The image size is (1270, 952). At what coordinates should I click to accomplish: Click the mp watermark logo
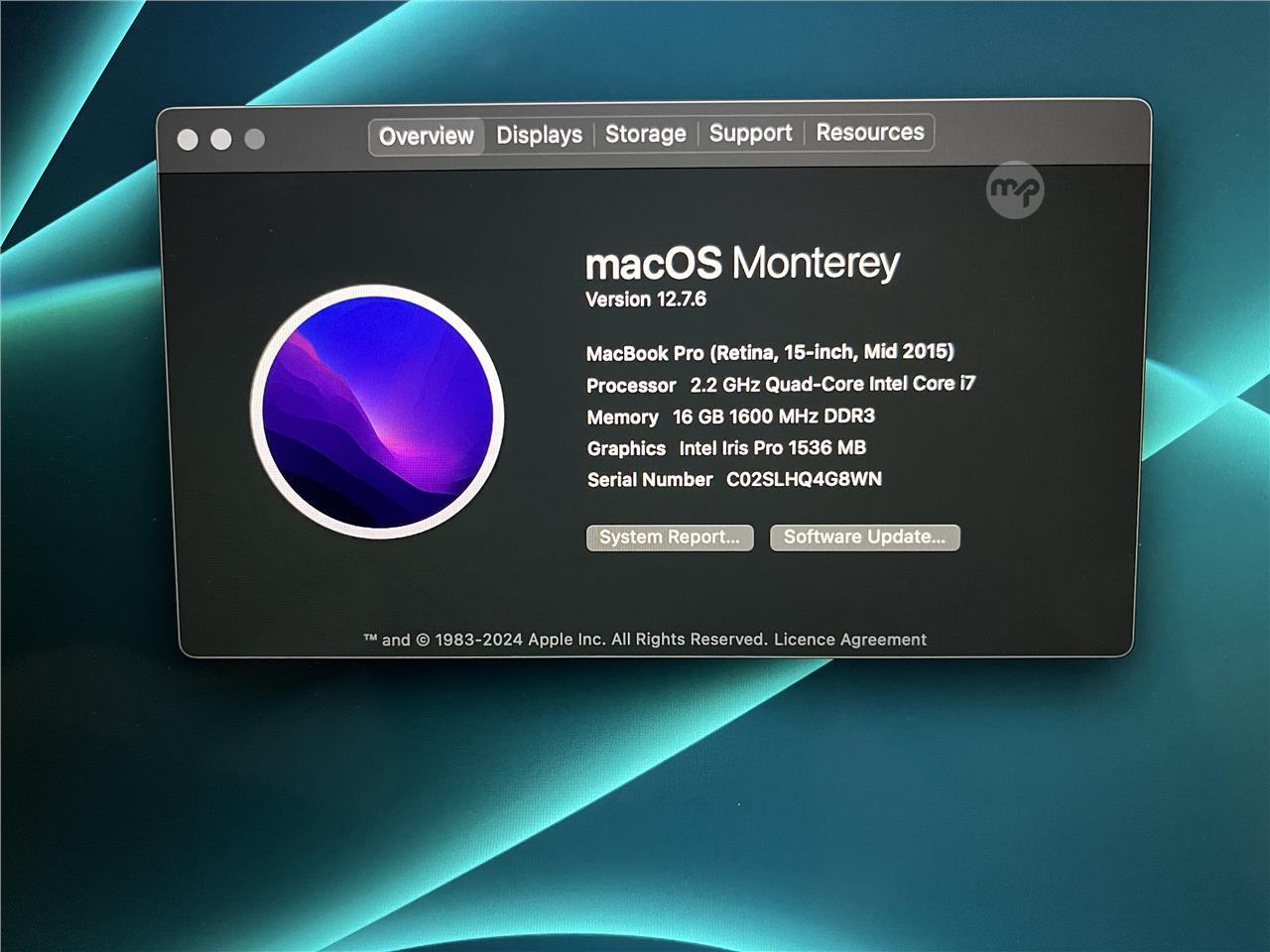click(1015, 189)
